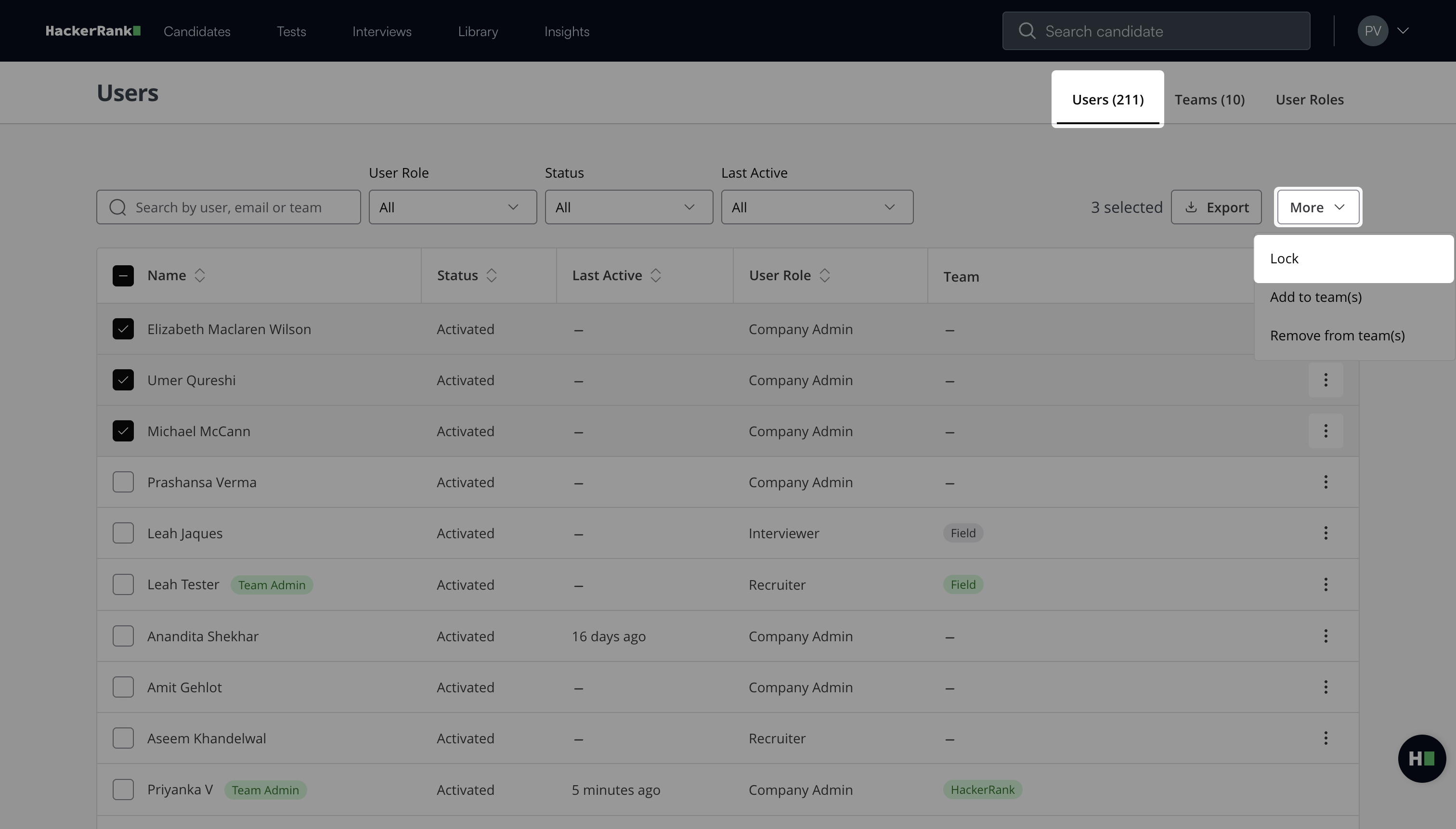This screenshot has height=829, width=1456.
Task: Open the three-dot menu for Leah Jaques
Action: [1325, 533]
